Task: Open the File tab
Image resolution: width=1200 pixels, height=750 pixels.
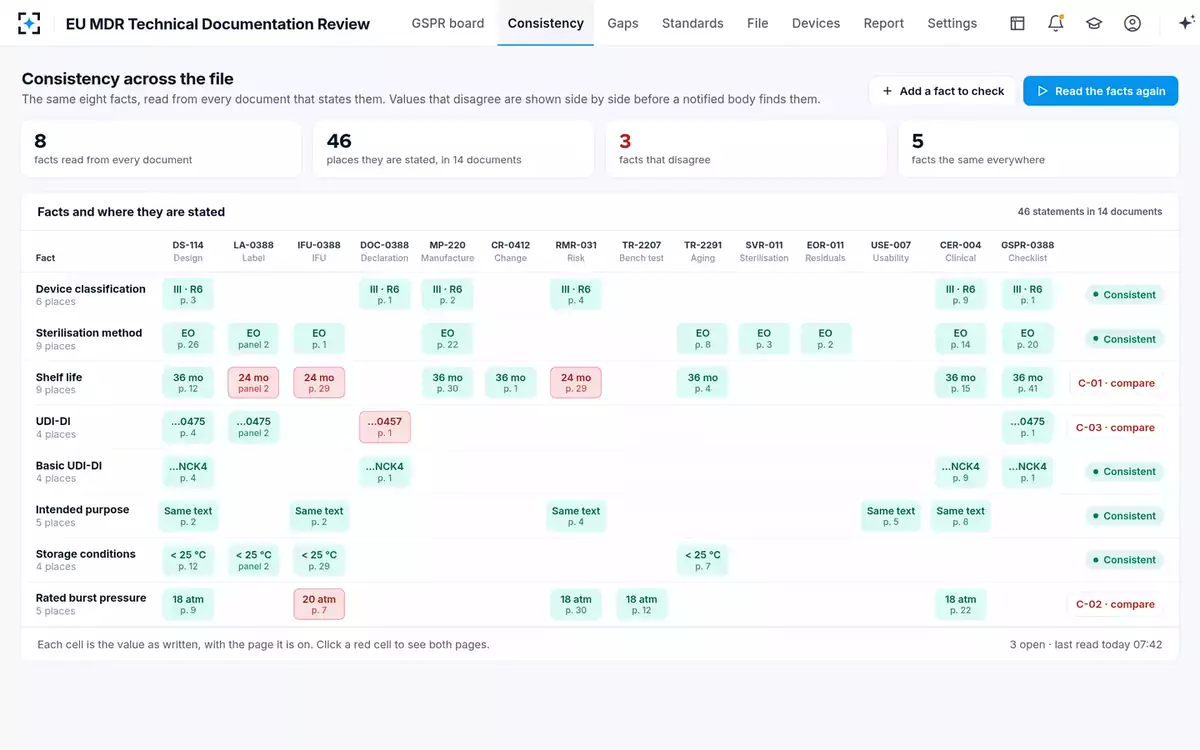Action: coord(758,23)
